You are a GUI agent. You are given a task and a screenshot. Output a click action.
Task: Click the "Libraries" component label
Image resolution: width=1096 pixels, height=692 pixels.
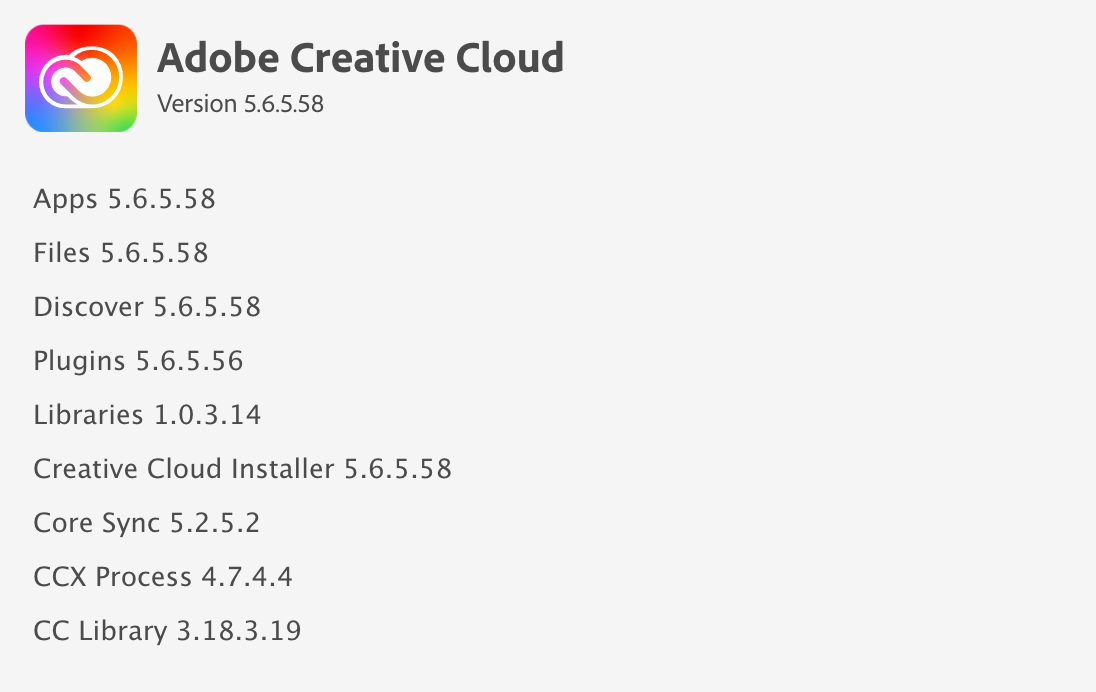(x=88, y=414)
